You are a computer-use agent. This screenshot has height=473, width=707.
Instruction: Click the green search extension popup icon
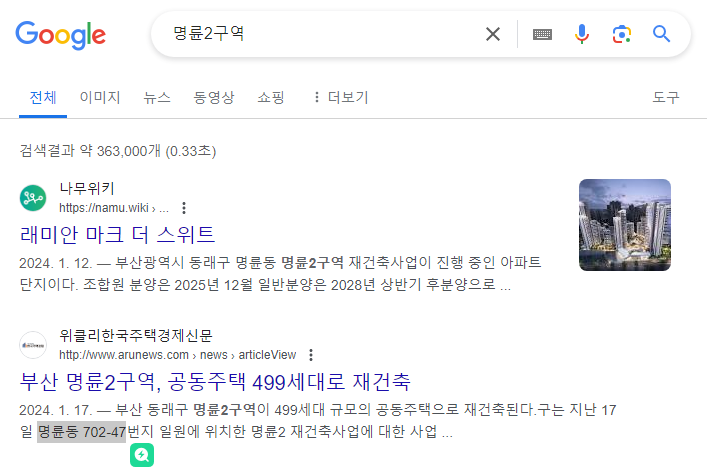(x=142, y=455)
